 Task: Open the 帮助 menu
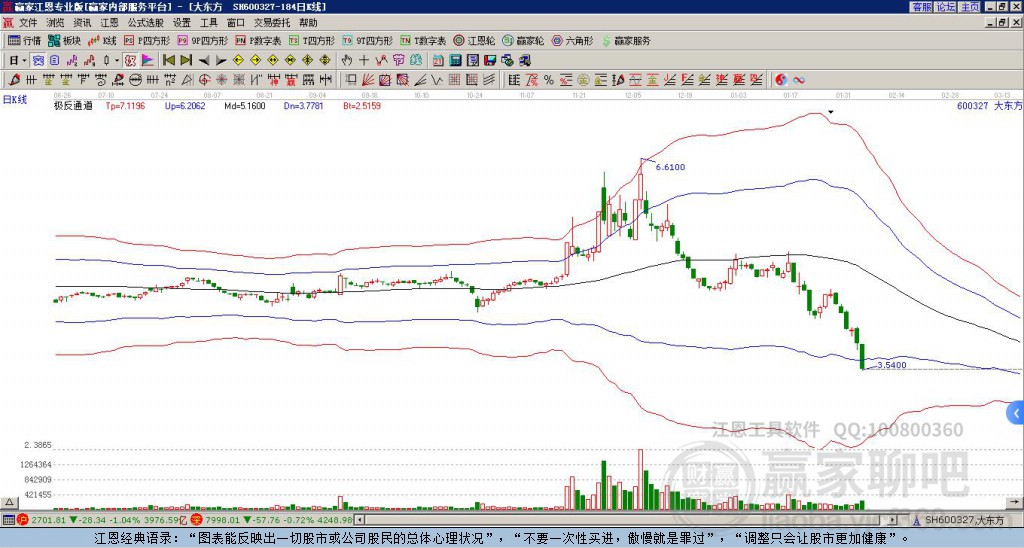click(308, 23)
